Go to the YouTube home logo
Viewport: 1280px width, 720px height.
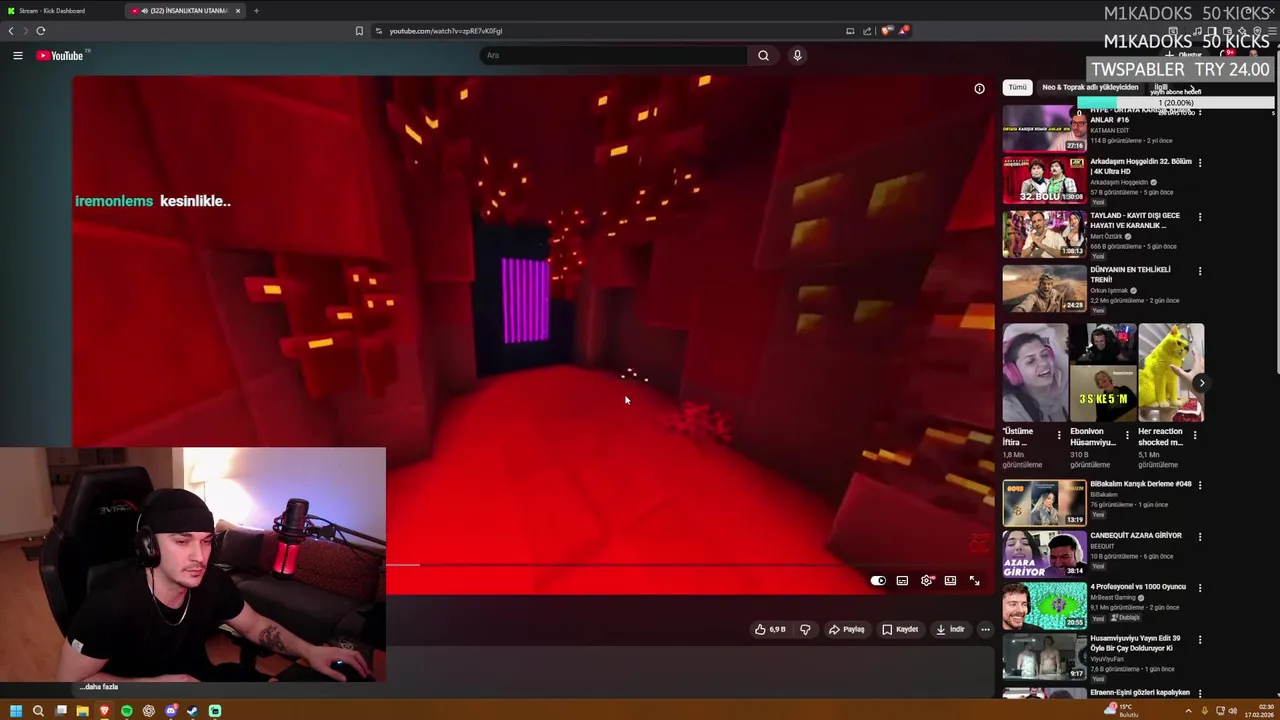[62, 55]
